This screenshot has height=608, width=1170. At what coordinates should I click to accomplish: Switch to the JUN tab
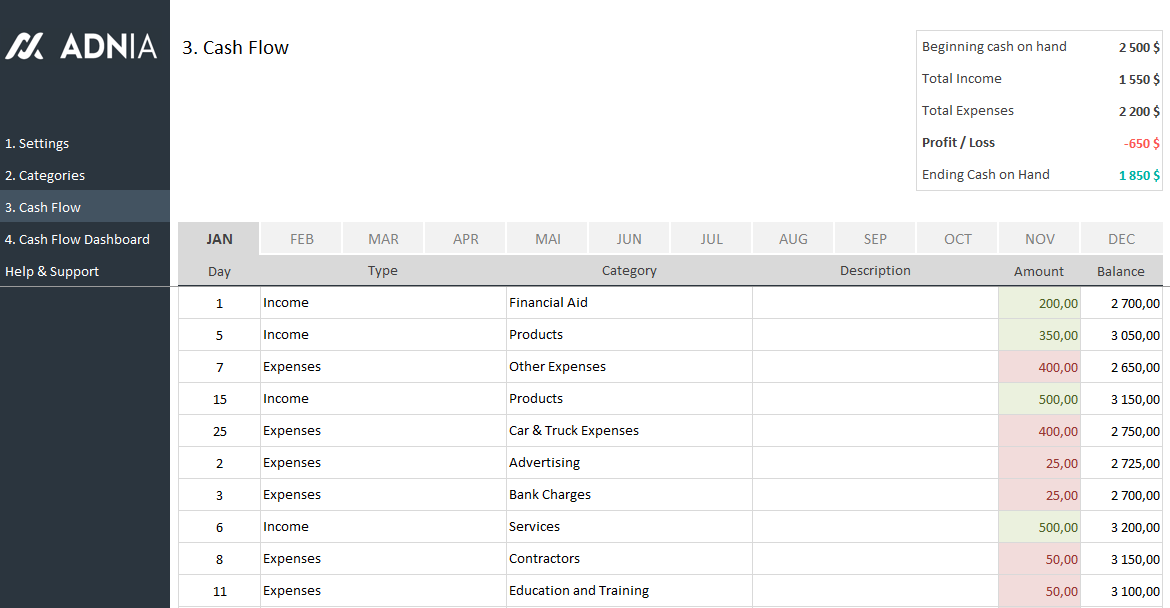(629, 239)
